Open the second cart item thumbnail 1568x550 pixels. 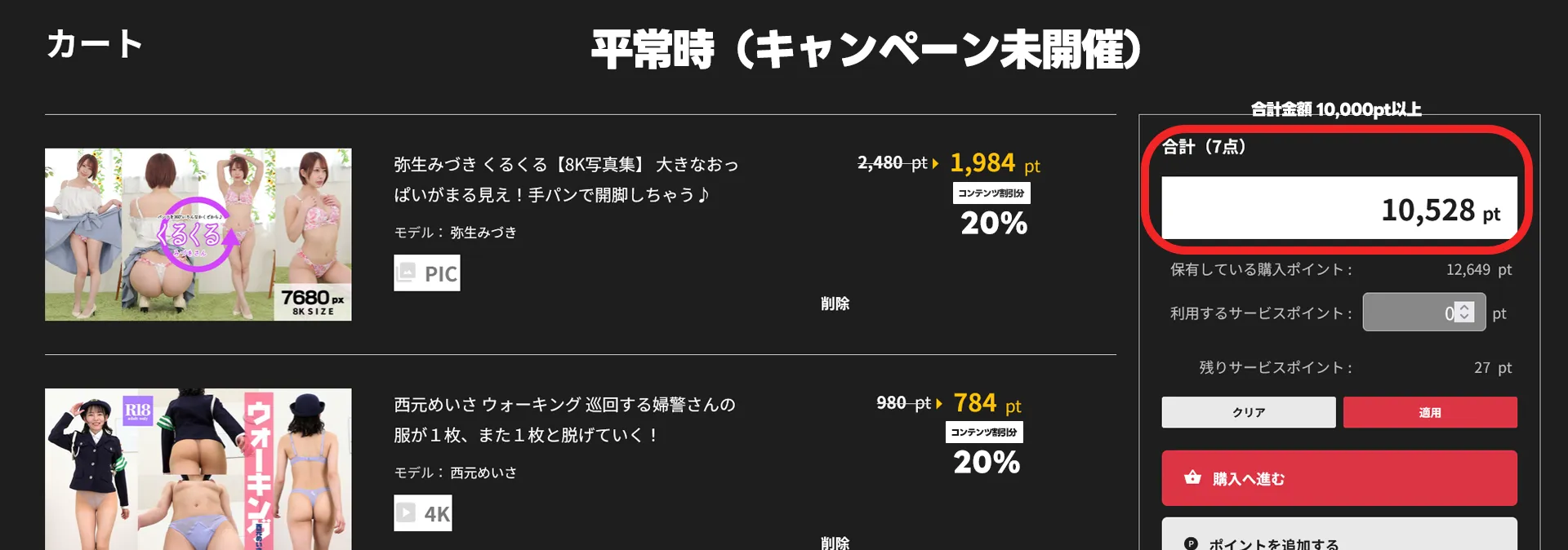[198, 468]
